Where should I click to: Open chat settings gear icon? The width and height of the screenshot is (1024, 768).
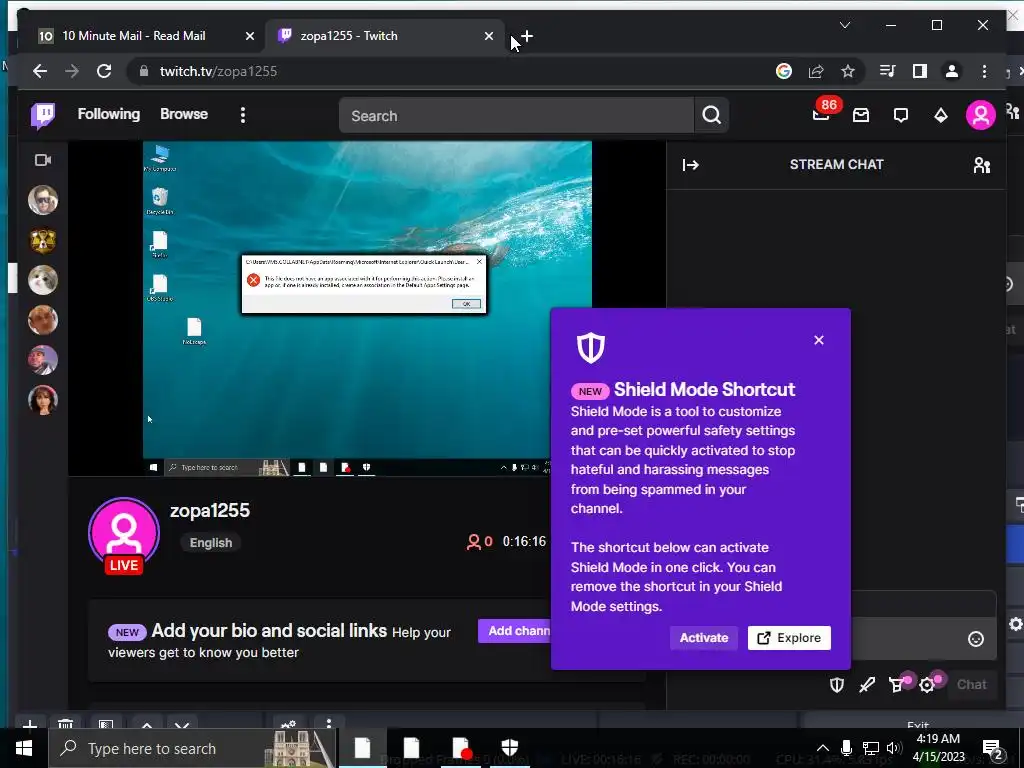(928, 684)
